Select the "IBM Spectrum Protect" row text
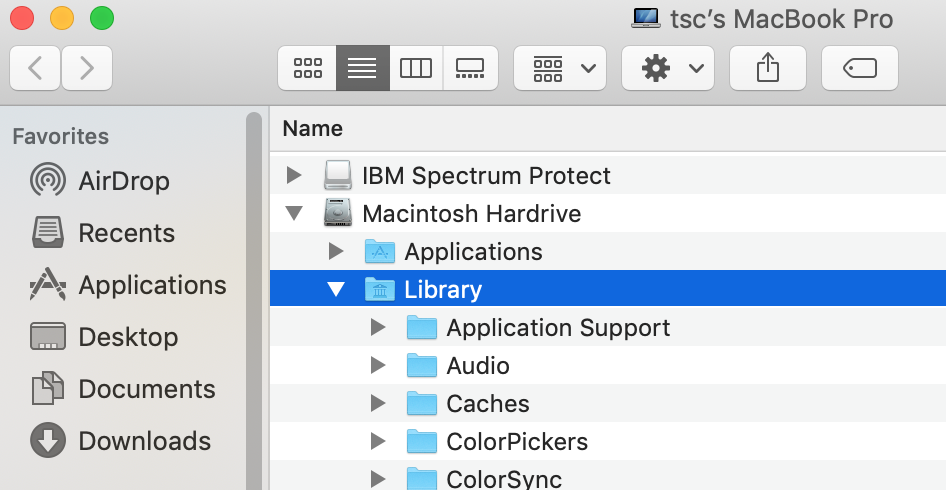 point(486,176)
